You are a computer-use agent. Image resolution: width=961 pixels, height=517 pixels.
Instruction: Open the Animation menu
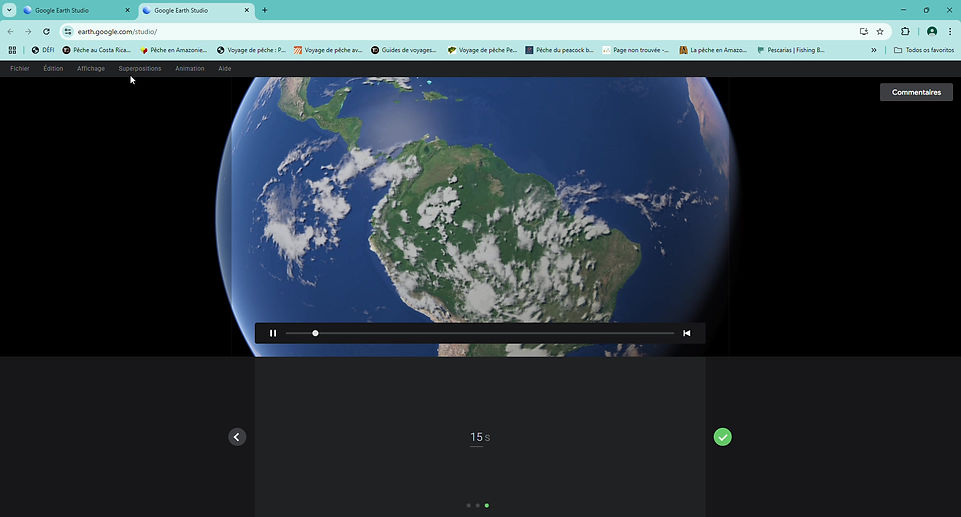[x=189, y=69]
